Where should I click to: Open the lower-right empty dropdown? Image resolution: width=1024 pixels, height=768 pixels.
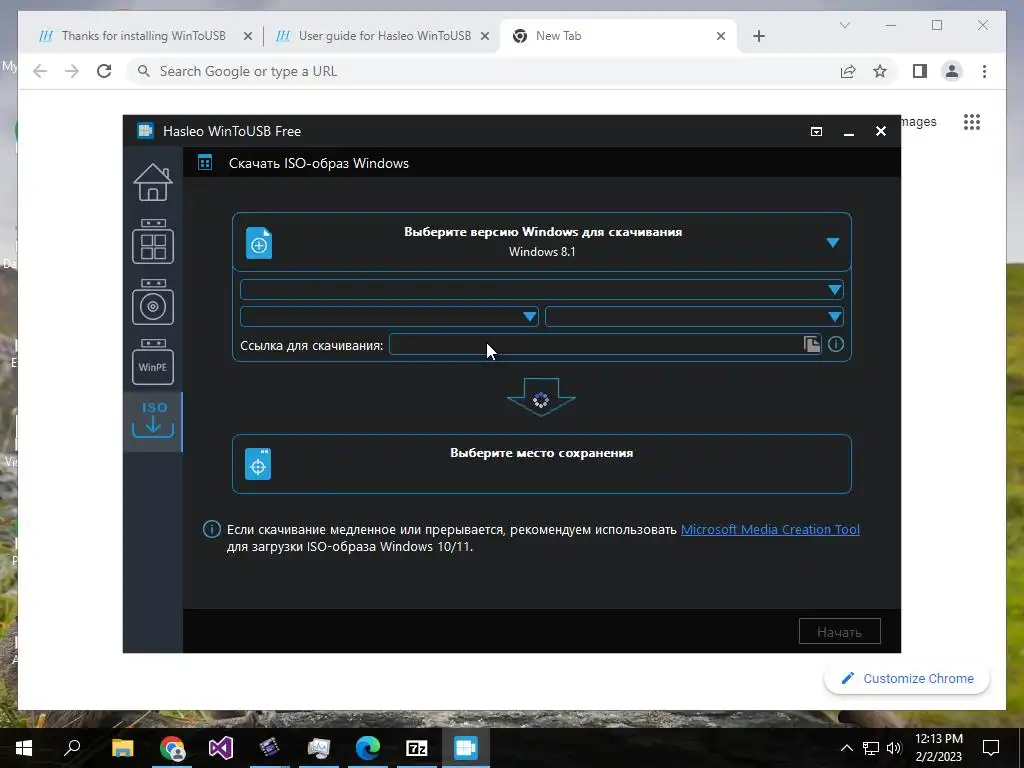pos(694,317)
